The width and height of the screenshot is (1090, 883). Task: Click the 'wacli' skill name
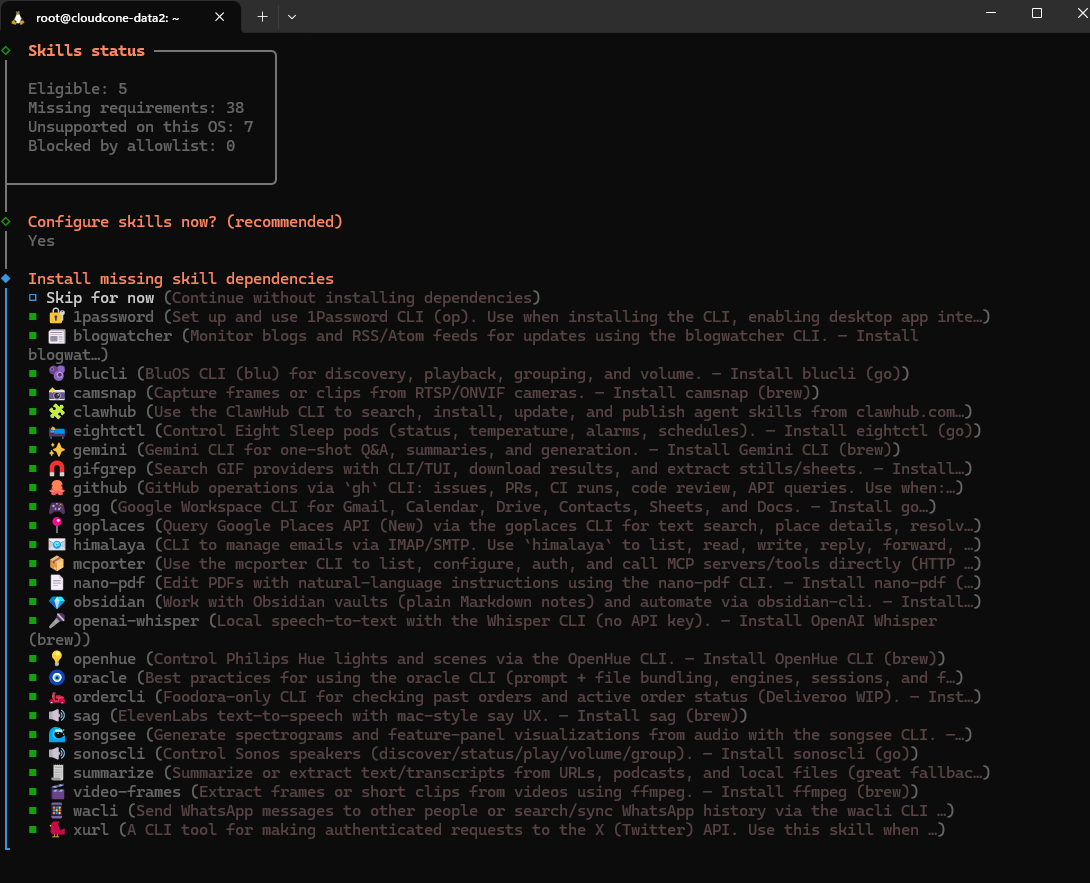[95, 811]
